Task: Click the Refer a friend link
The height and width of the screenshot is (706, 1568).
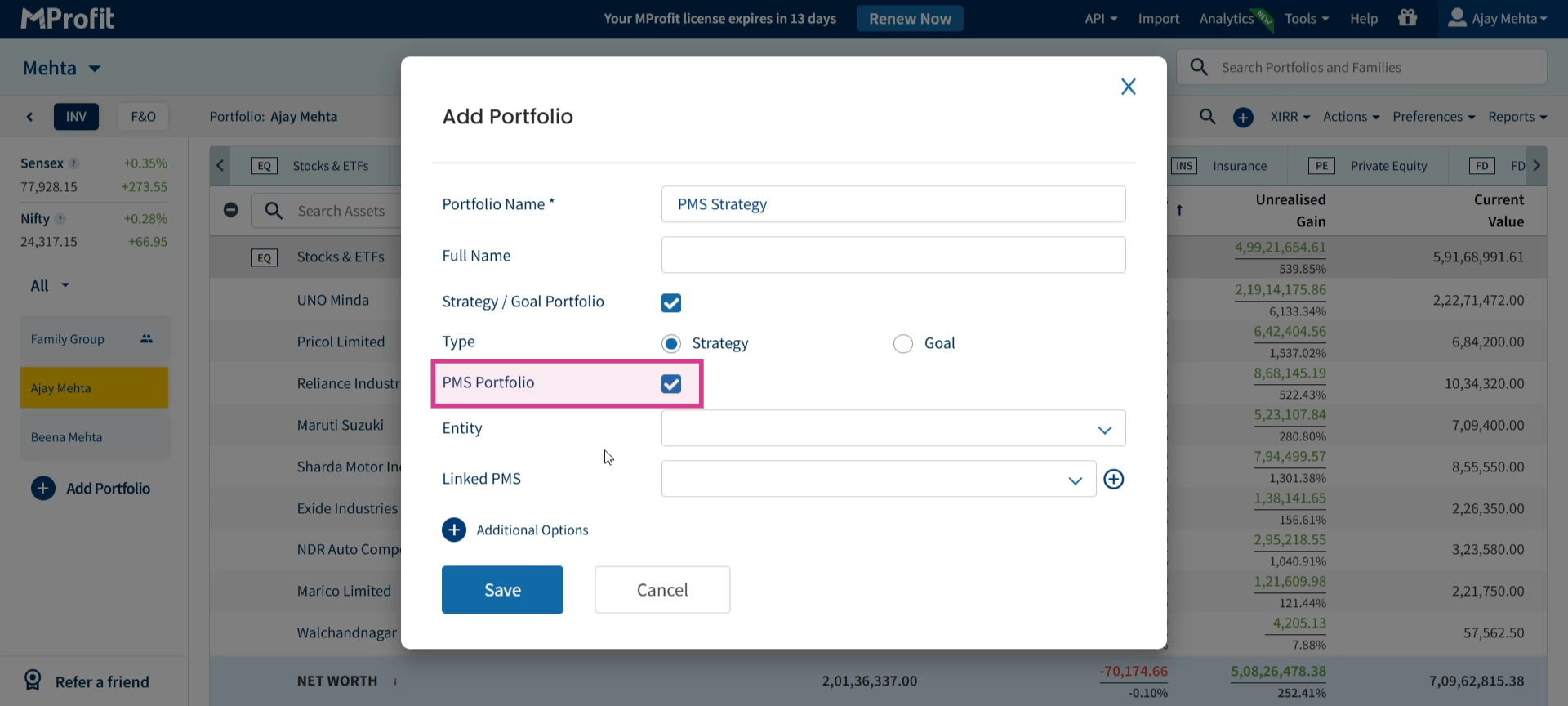Action: (x=102, y=682)
